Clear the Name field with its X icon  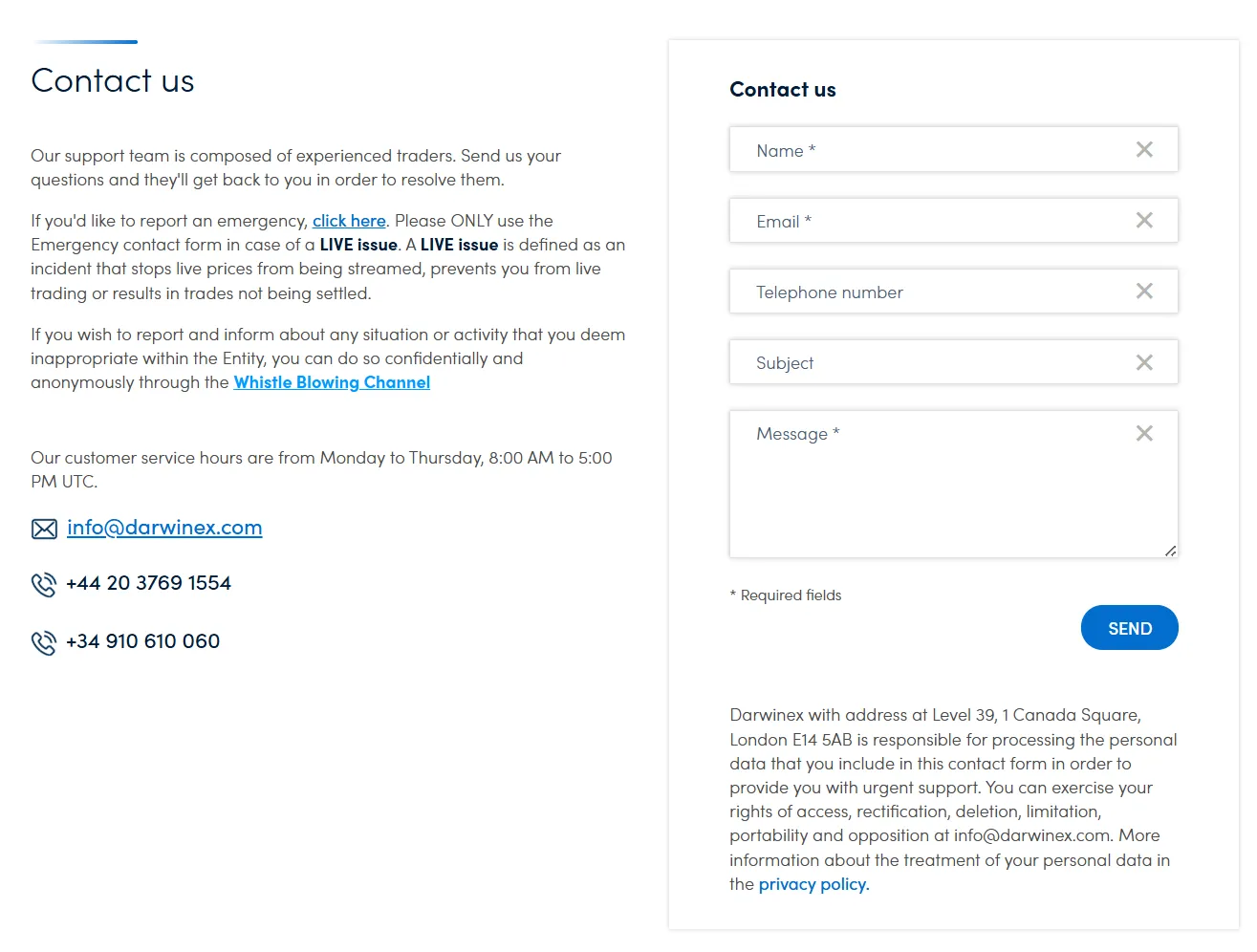click(1144, 149)
